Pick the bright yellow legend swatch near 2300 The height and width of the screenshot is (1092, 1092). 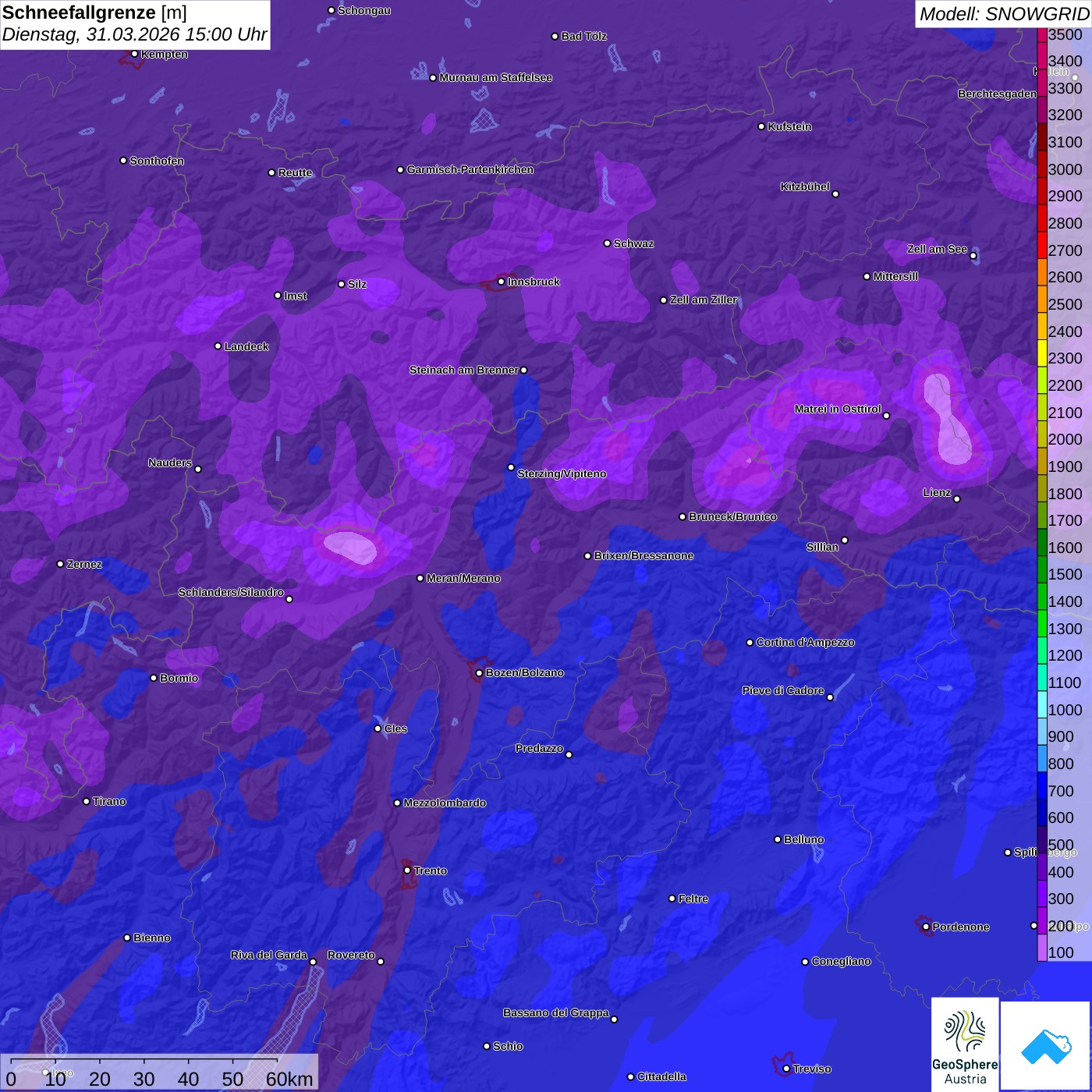coord(1042,353)
